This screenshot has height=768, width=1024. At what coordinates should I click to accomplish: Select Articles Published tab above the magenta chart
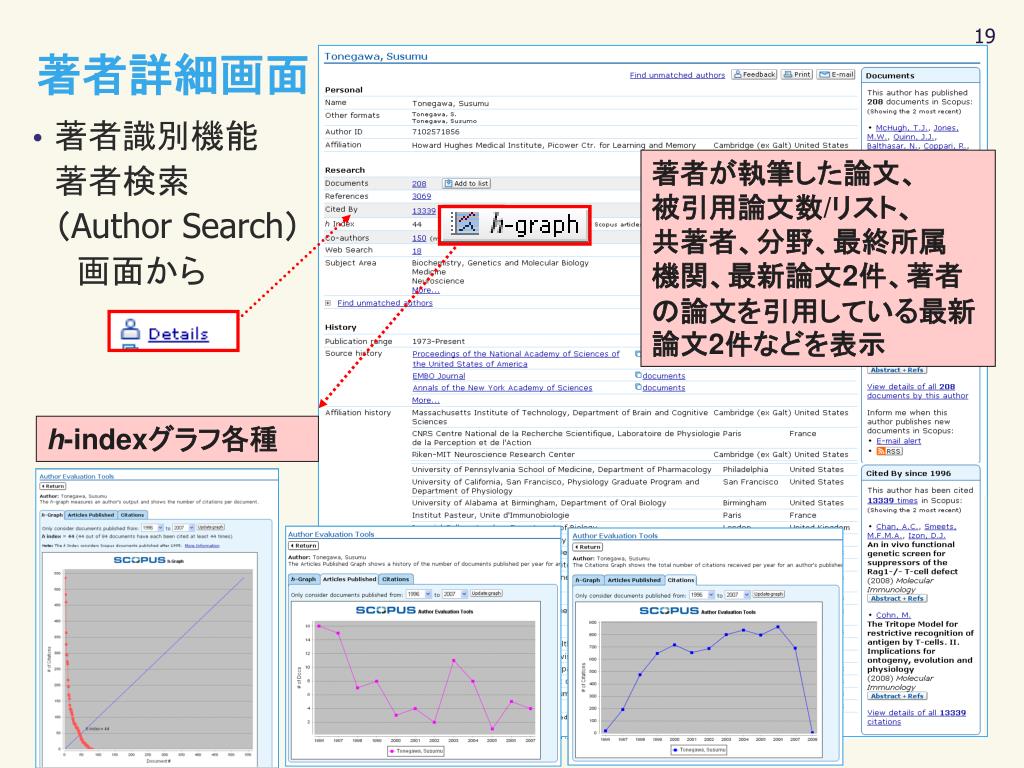[349, 579]
